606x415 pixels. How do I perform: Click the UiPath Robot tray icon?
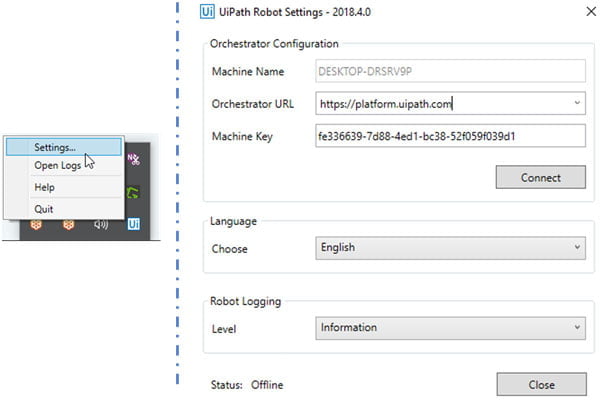click(134, 224)
